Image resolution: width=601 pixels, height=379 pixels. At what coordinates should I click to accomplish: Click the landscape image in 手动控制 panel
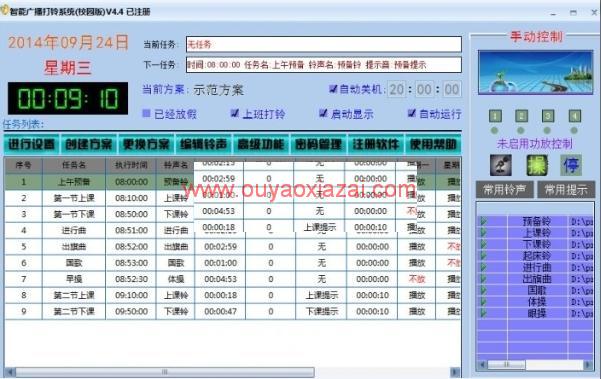535,72
